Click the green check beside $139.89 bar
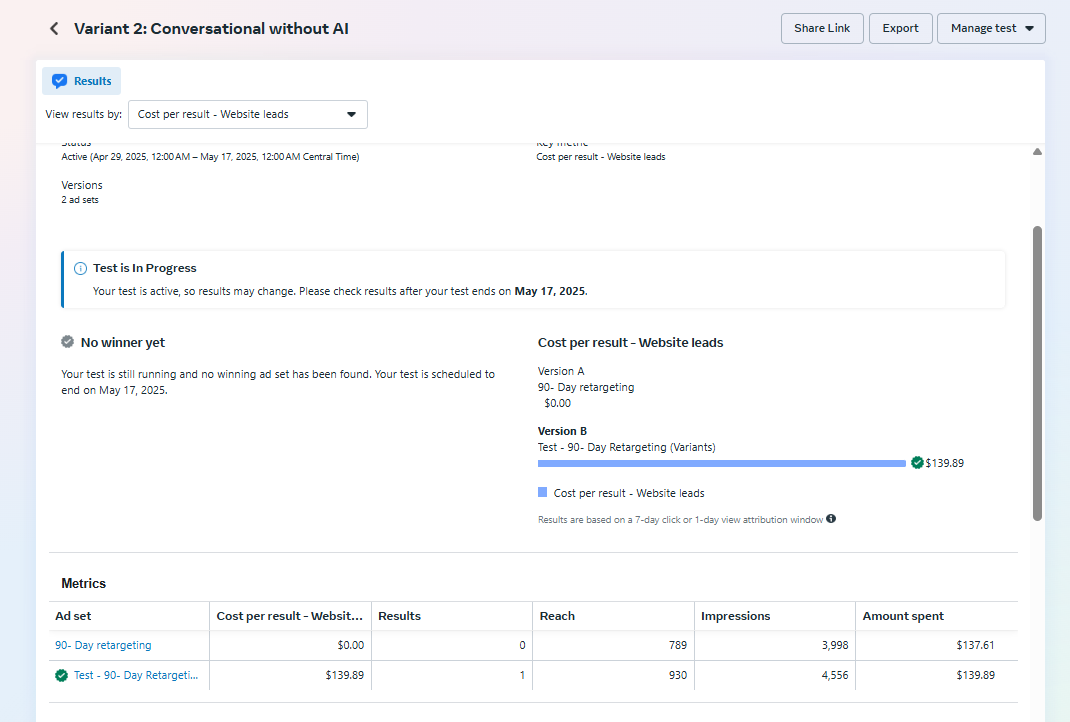Viewport: 1070px width, 722px height. 917,463
